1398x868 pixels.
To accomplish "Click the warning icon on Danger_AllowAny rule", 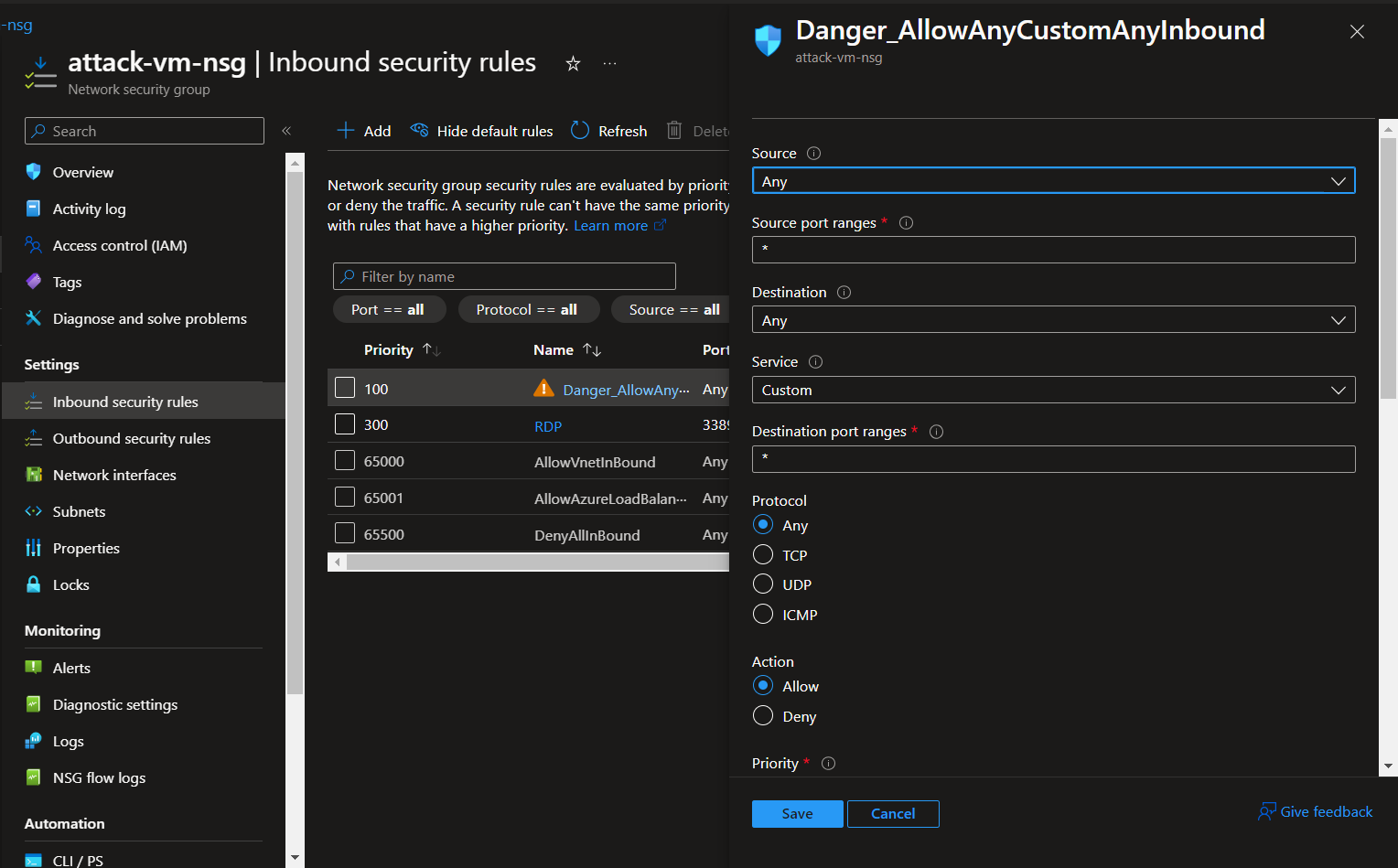I will tap(543, 389).
